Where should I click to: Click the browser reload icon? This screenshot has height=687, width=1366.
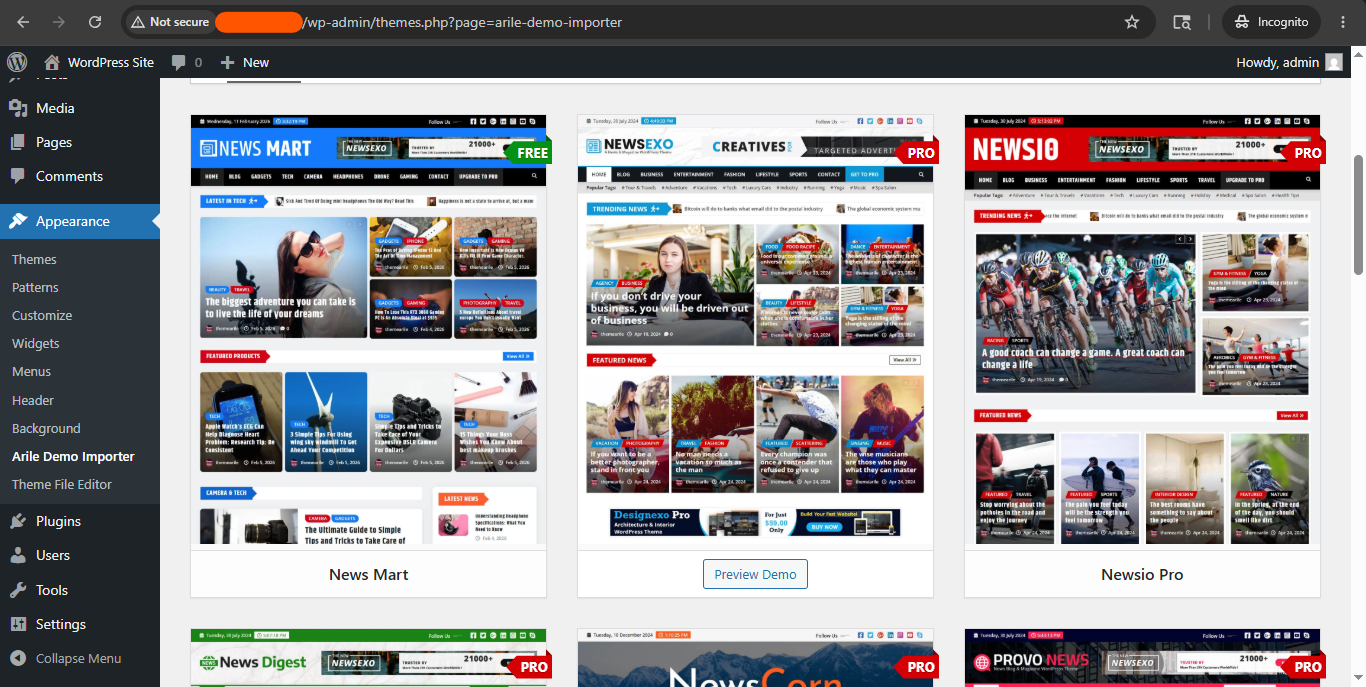tap(94, 22)
